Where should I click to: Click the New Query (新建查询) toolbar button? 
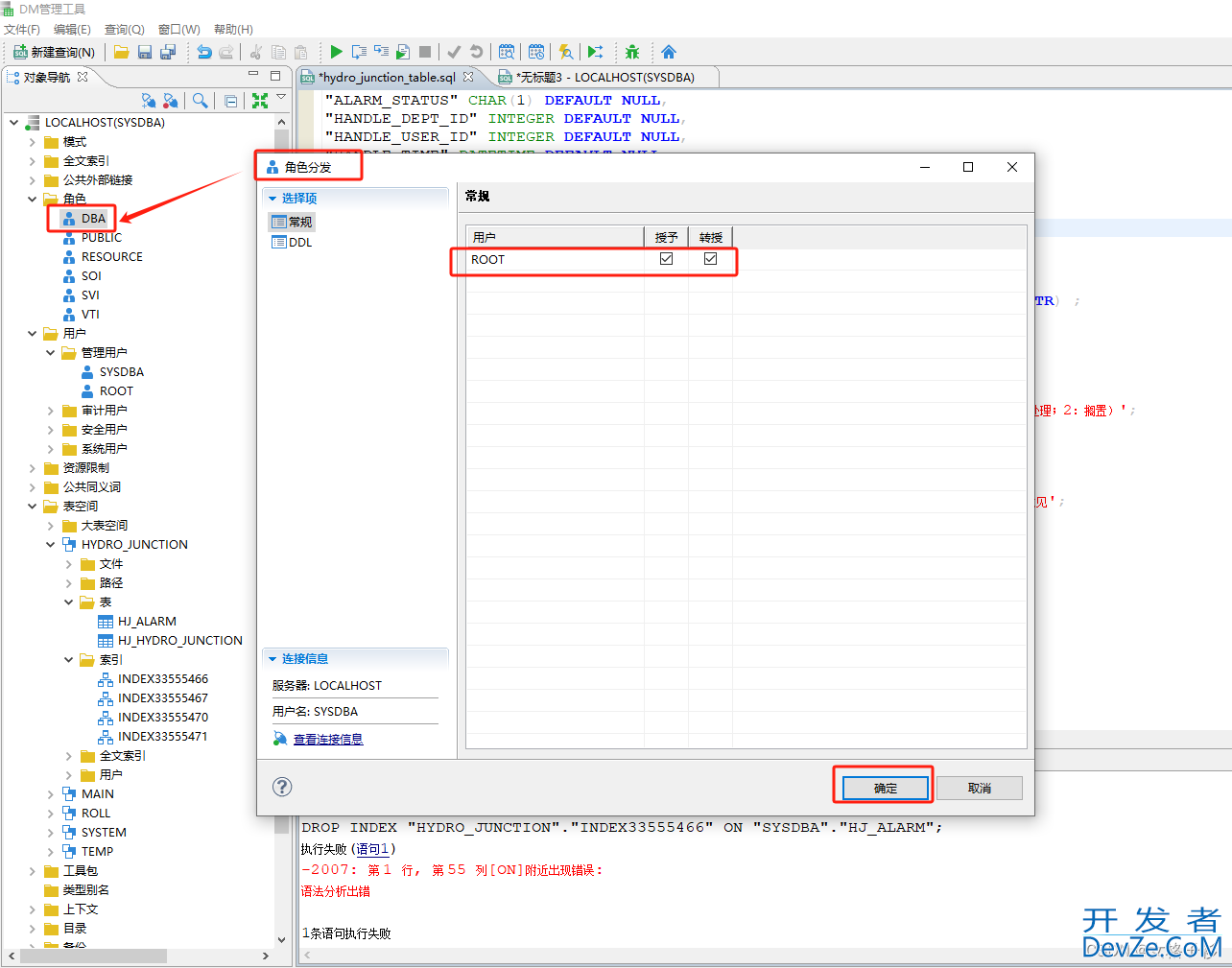(55, 52)
